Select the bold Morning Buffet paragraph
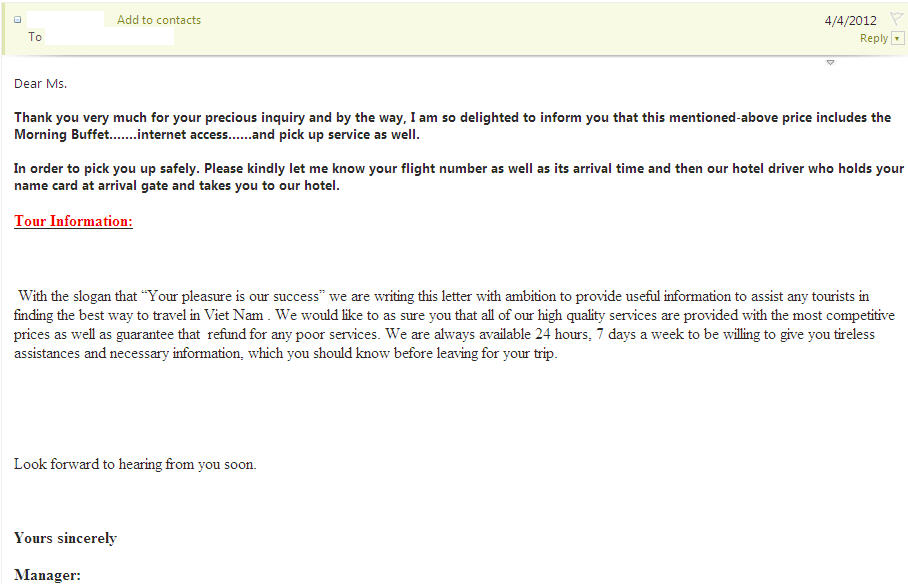 coord(452,126)
